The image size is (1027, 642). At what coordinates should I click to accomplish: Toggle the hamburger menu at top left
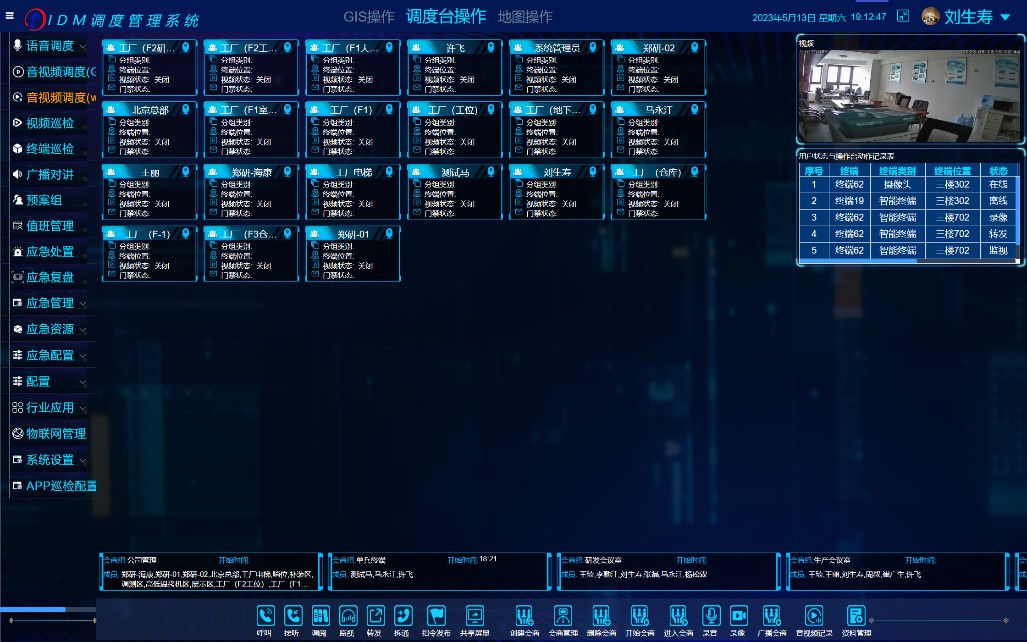click(10, 15)
